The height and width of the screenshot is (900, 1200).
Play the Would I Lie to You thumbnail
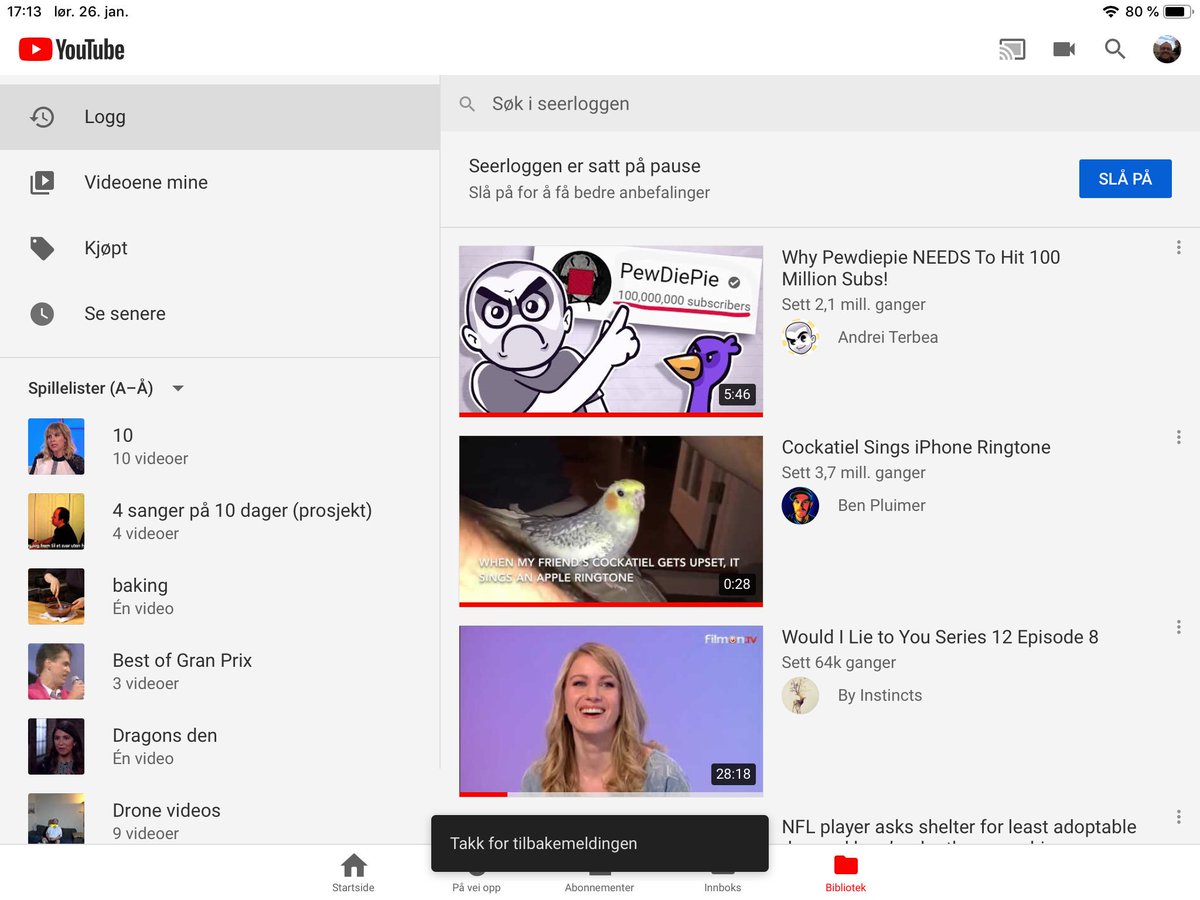pos(611,711)
